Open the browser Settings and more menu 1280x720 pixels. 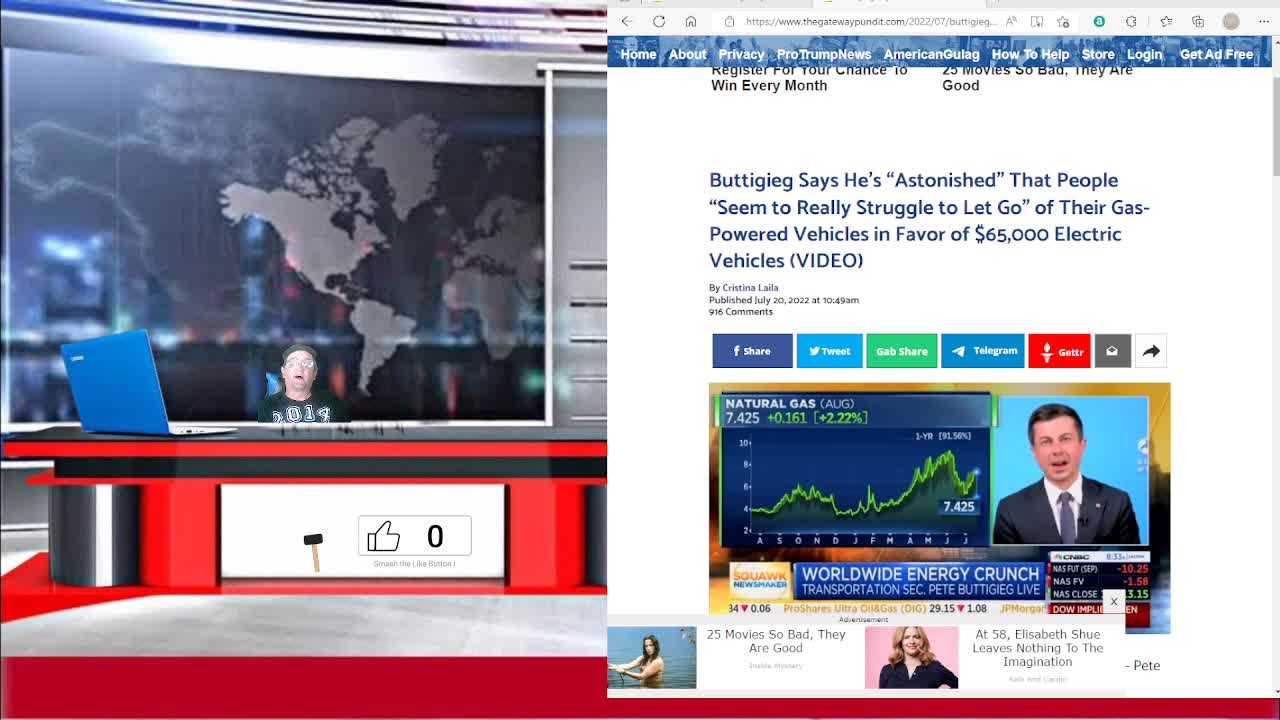pos(1263,21)
